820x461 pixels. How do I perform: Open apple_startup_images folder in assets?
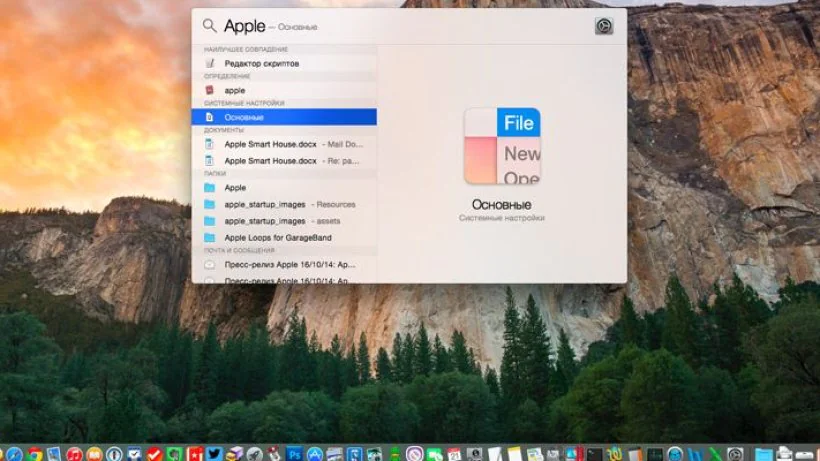284,221
